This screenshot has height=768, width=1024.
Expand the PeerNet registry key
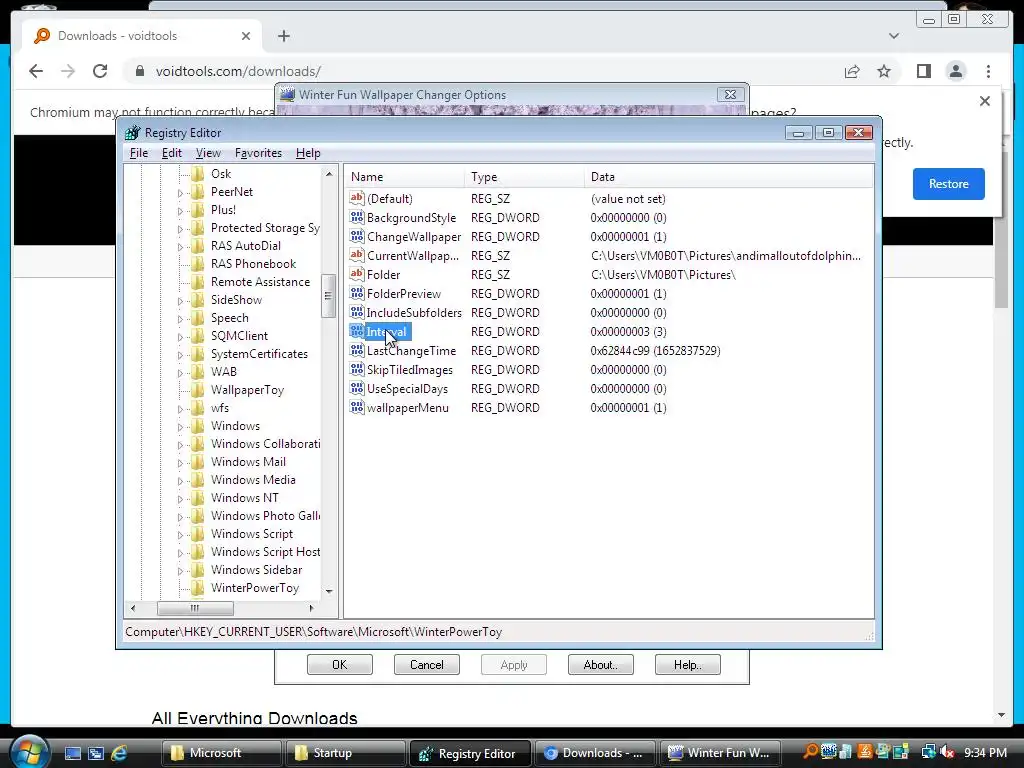point(180,193)
